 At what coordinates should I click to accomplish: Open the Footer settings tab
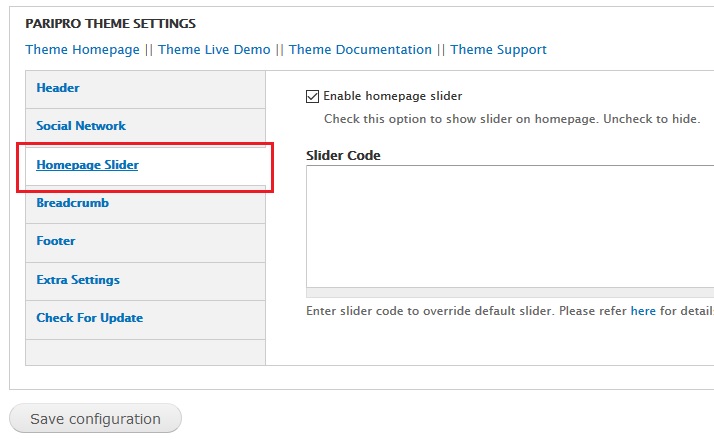[x=56, y=241]
